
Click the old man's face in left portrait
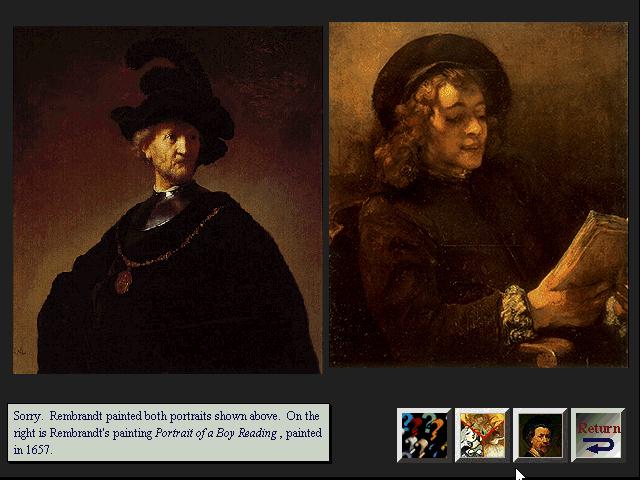[x=171, y=153]
